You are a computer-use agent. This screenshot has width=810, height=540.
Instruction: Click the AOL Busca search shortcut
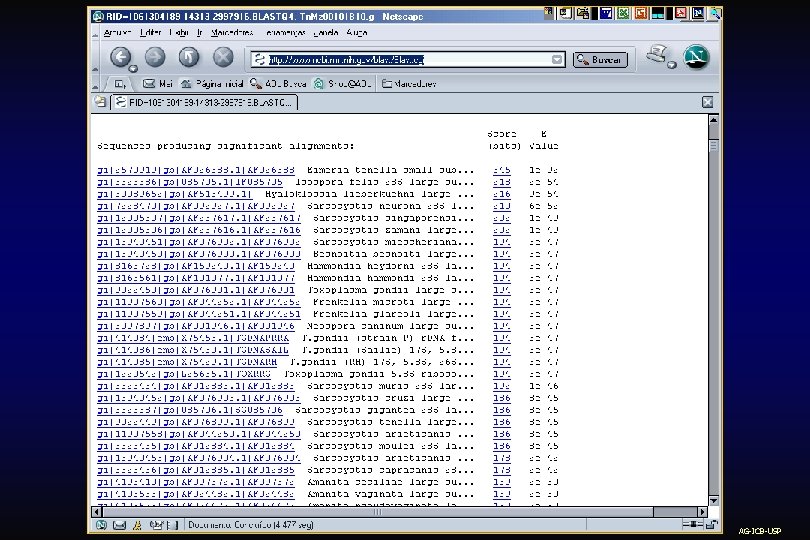[278, 83]
